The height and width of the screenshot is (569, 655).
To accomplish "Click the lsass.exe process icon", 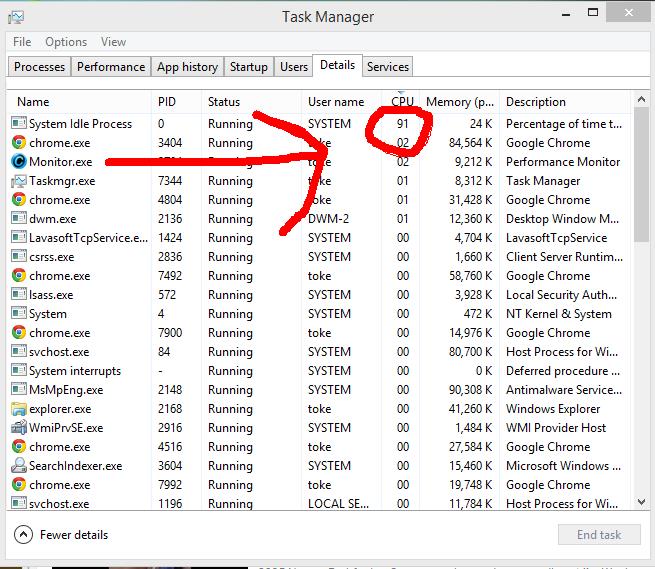I will coord(19,294).
